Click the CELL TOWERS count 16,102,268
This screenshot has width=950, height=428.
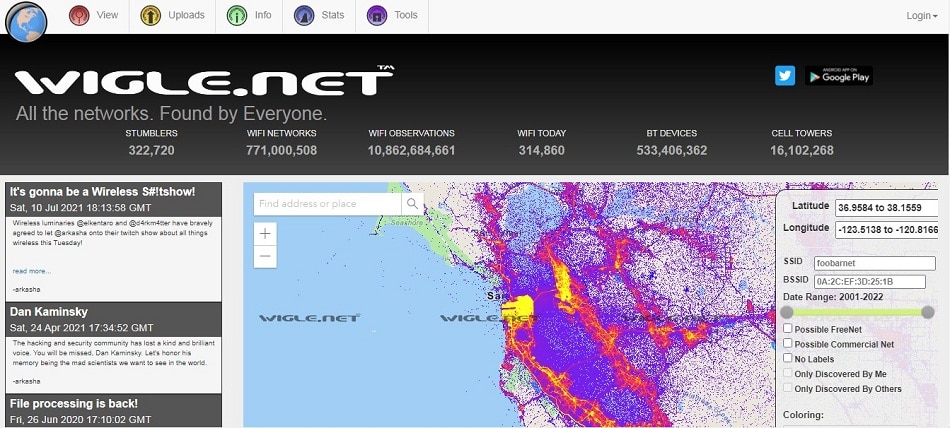click(x=802, y=150)
